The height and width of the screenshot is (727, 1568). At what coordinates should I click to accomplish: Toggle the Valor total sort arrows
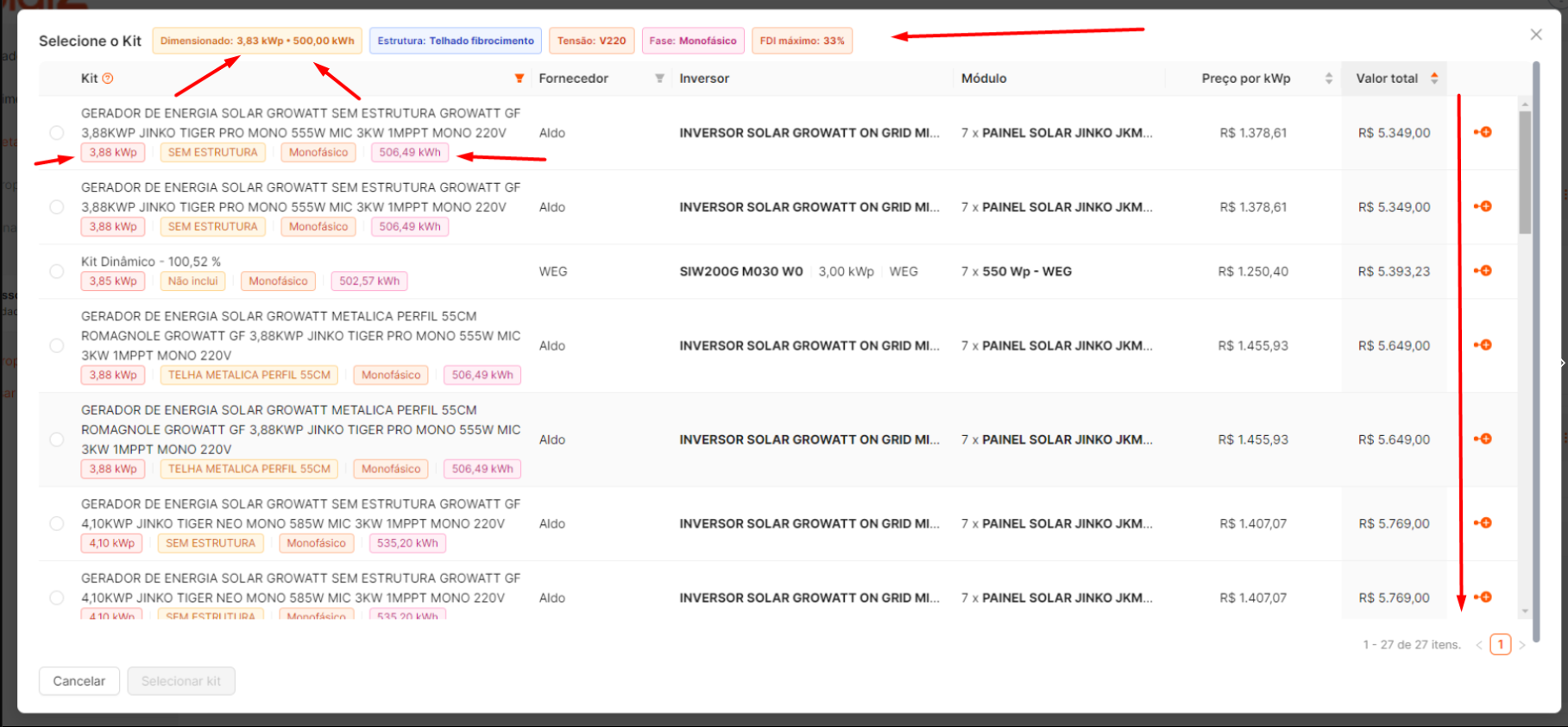(x=1434, y=79)
